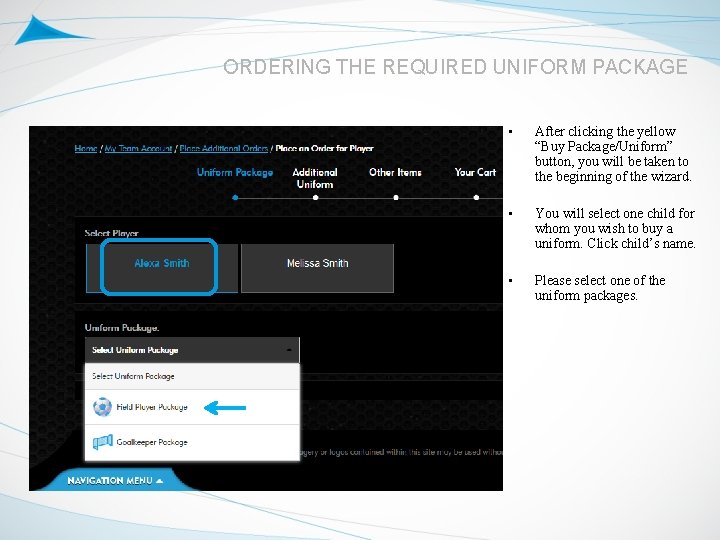Jump to the Your Cart step
Screen dimensions: 720x540
(475, 172)
